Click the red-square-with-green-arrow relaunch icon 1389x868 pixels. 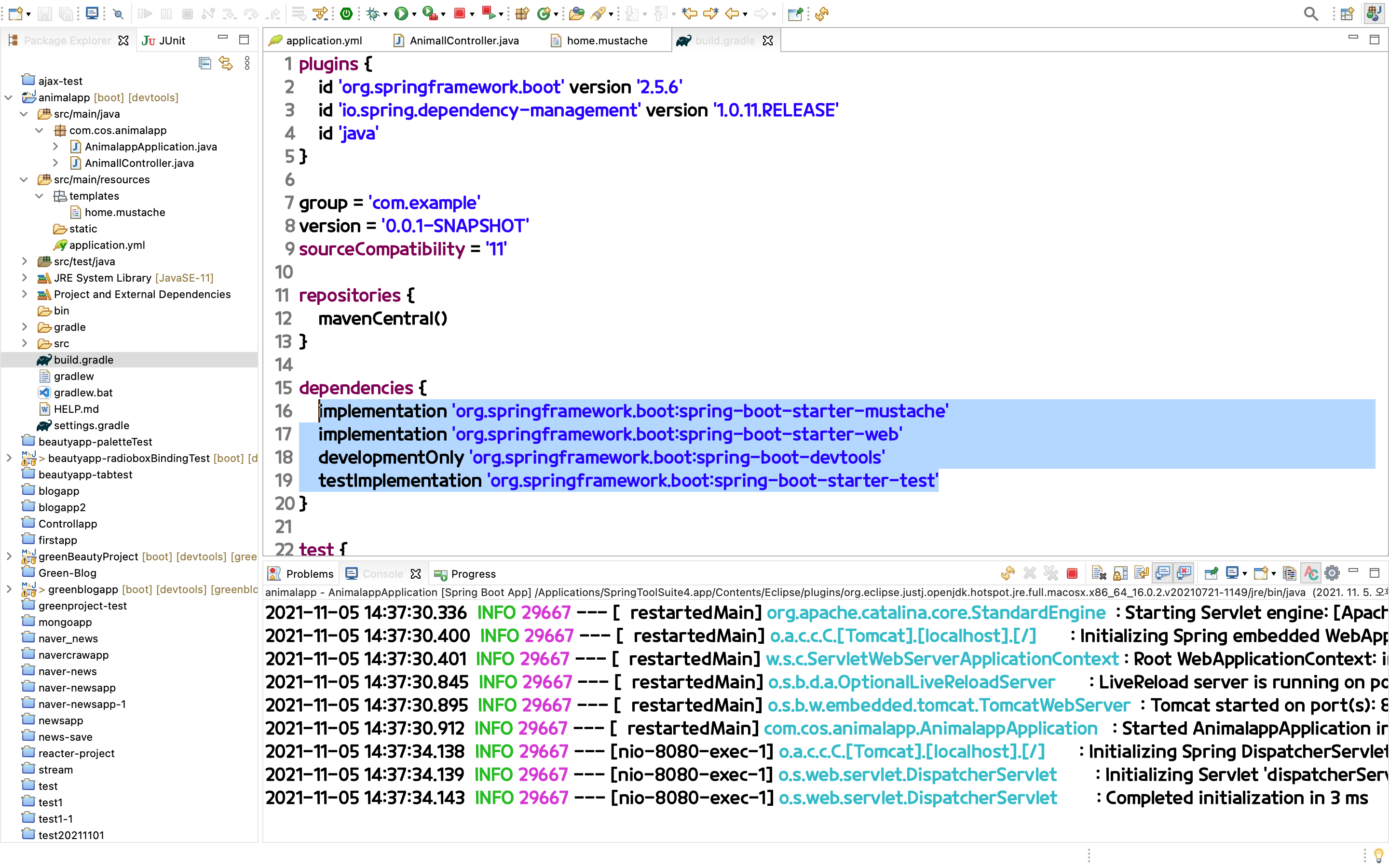489,13
